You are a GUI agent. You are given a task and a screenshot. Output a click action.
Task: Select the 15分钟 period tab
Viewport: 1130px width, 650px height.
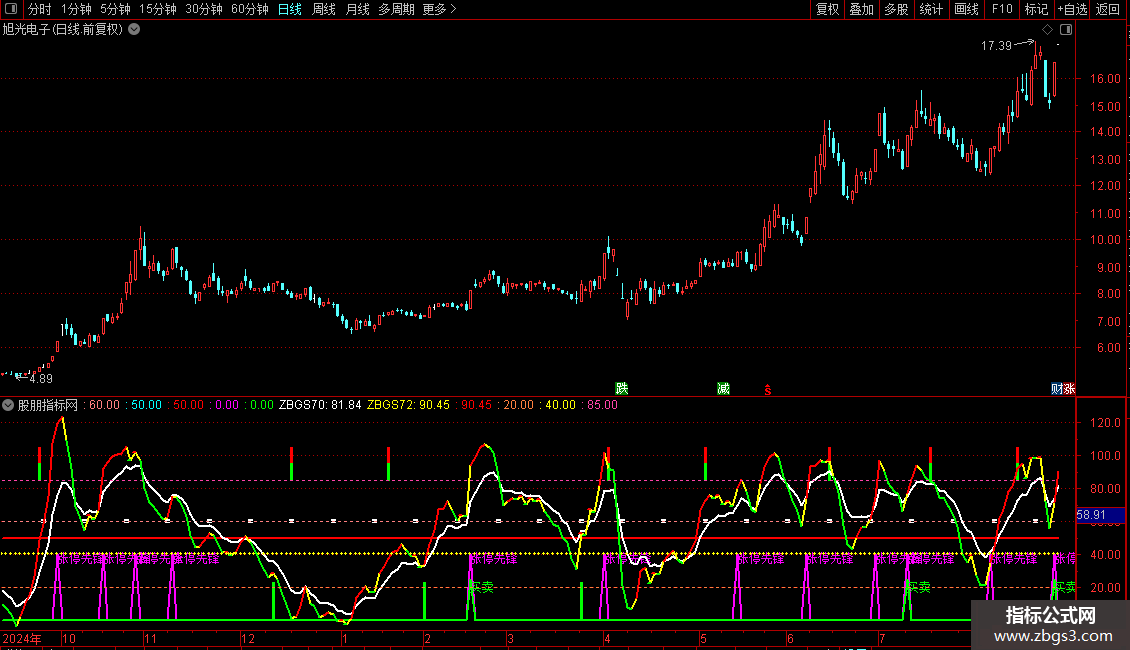(x=158, y=9)
